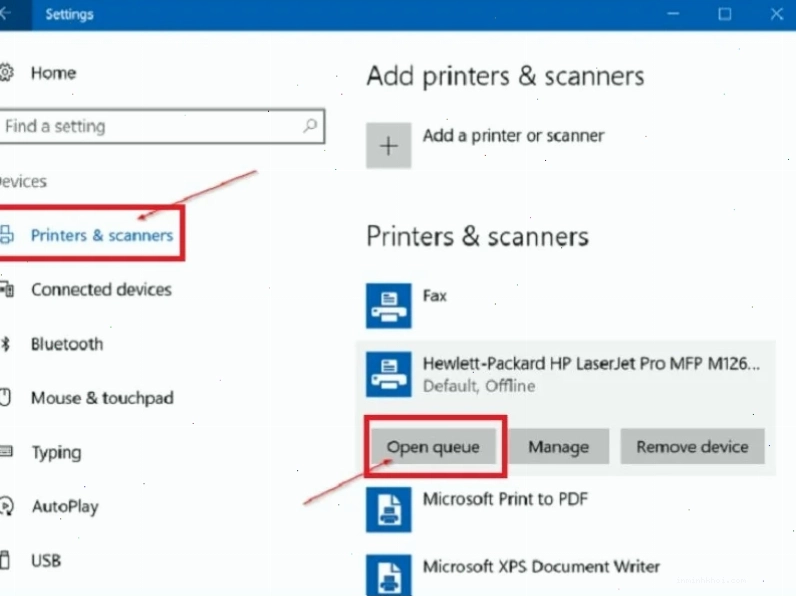Click the Bluetooth symbol in the sidebar
The image size is (796, 597).
point(6,344)
